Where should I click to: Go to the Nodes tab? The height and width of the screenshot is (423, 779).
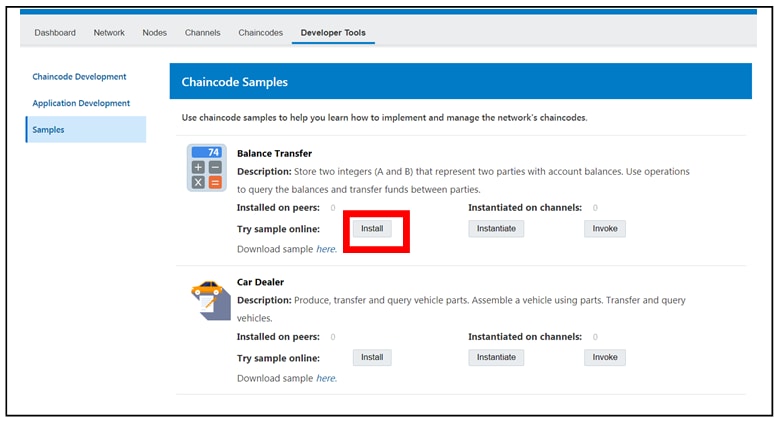155,33
